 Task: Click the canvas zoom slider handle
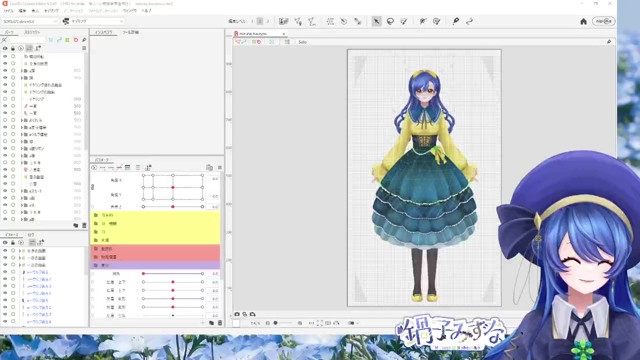coord(276,323)
